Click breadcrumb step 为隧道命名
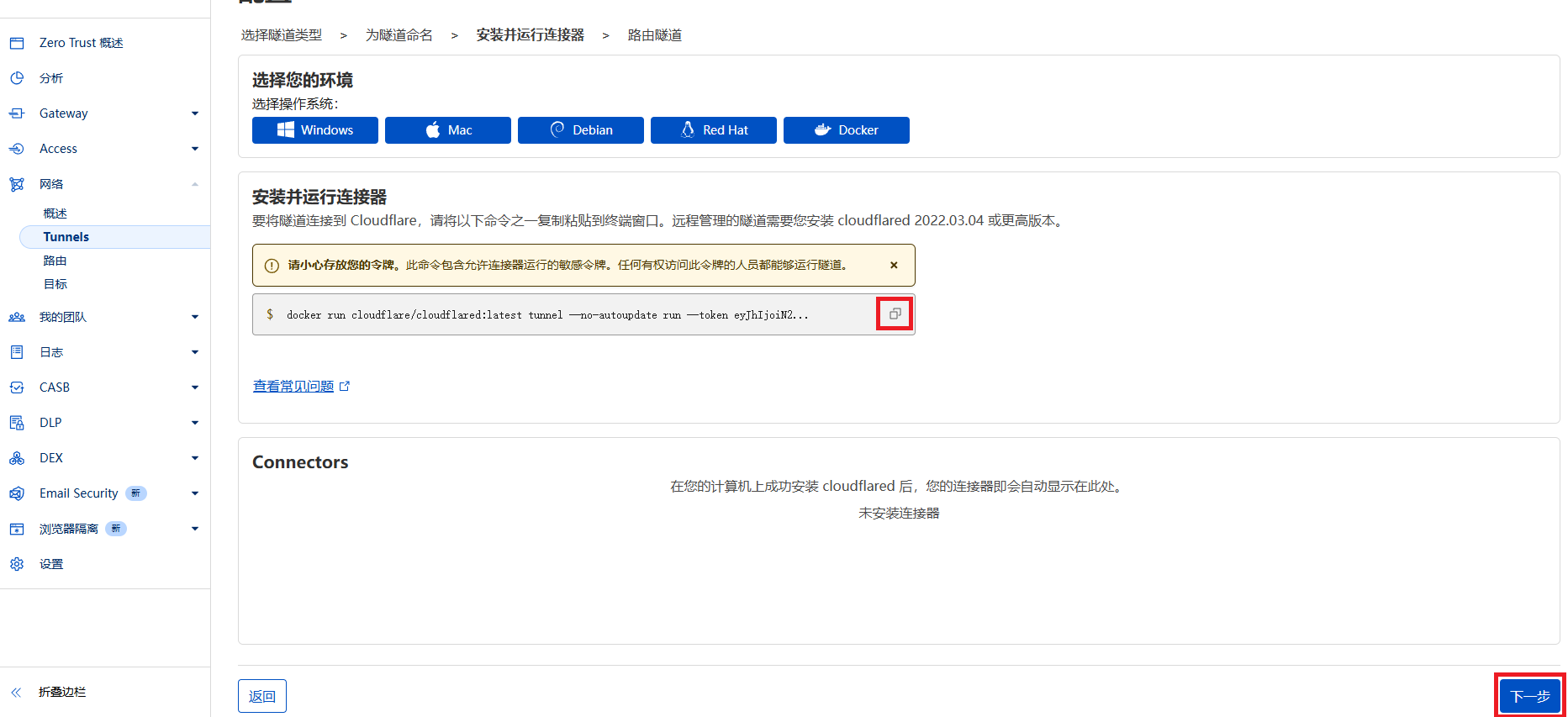The image size is (1568, 717). pyautogui.click(x=399, y=35)
